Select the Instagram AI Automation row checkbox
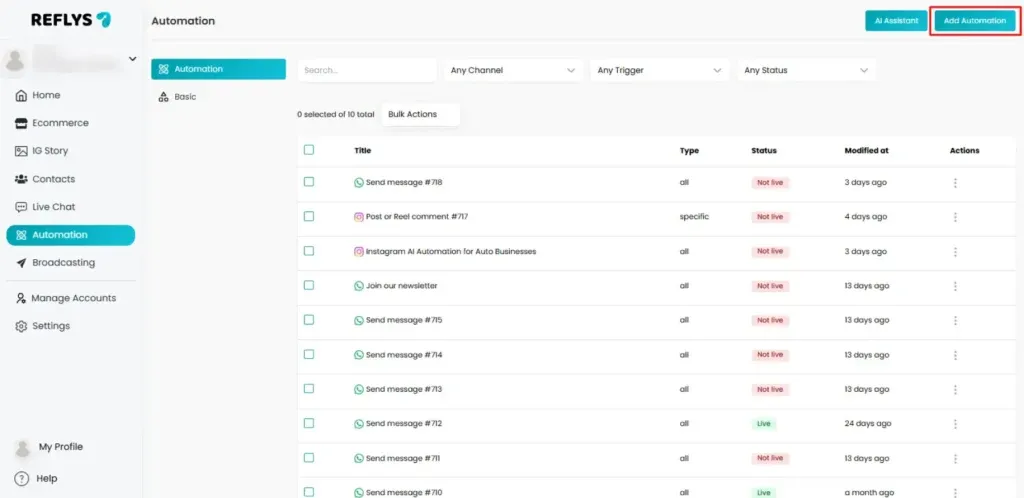The image size is (1024, 498). pyautogui.click(x=309, y=251)
